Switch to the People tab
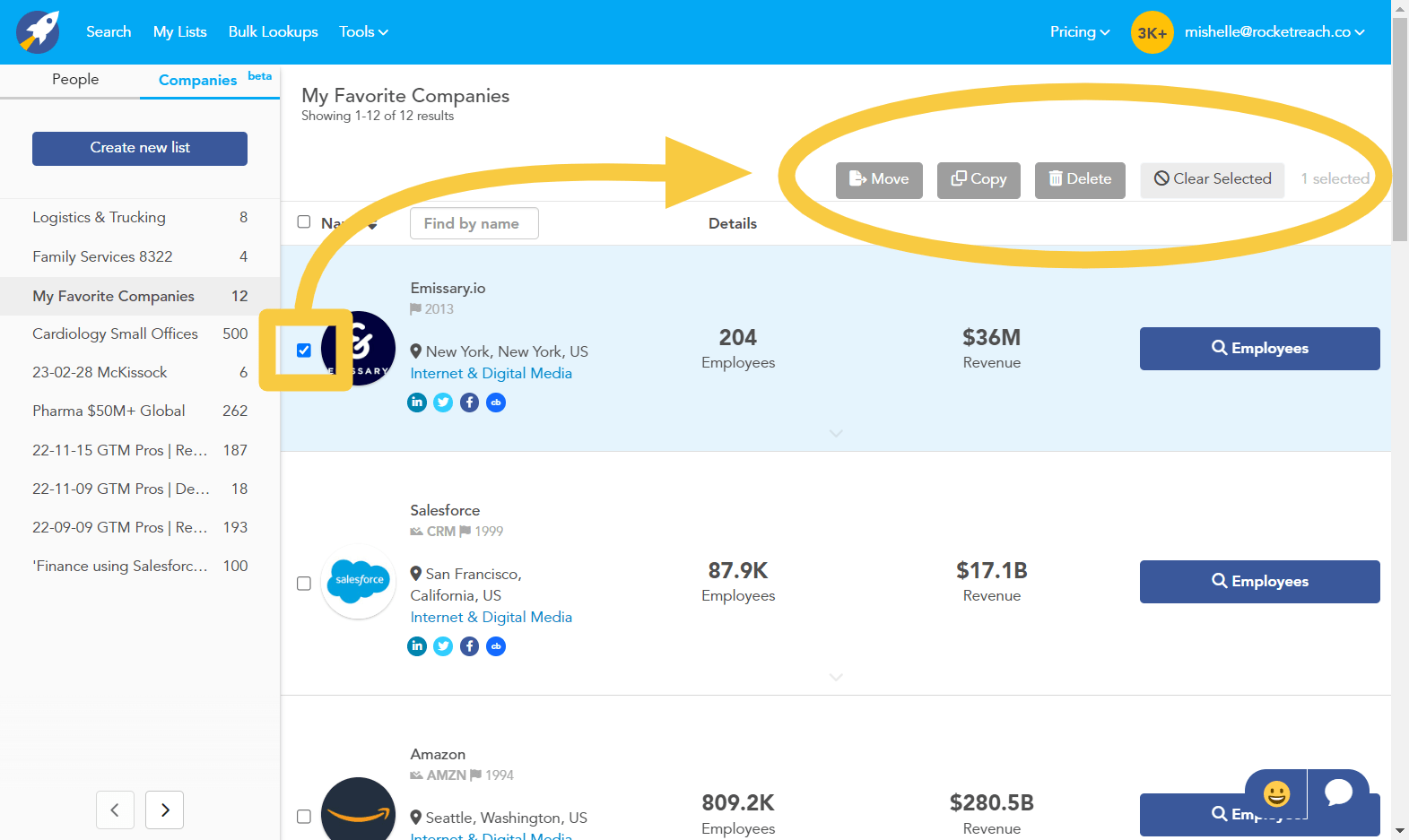The image size is (1409, 840). pos(75,80)
